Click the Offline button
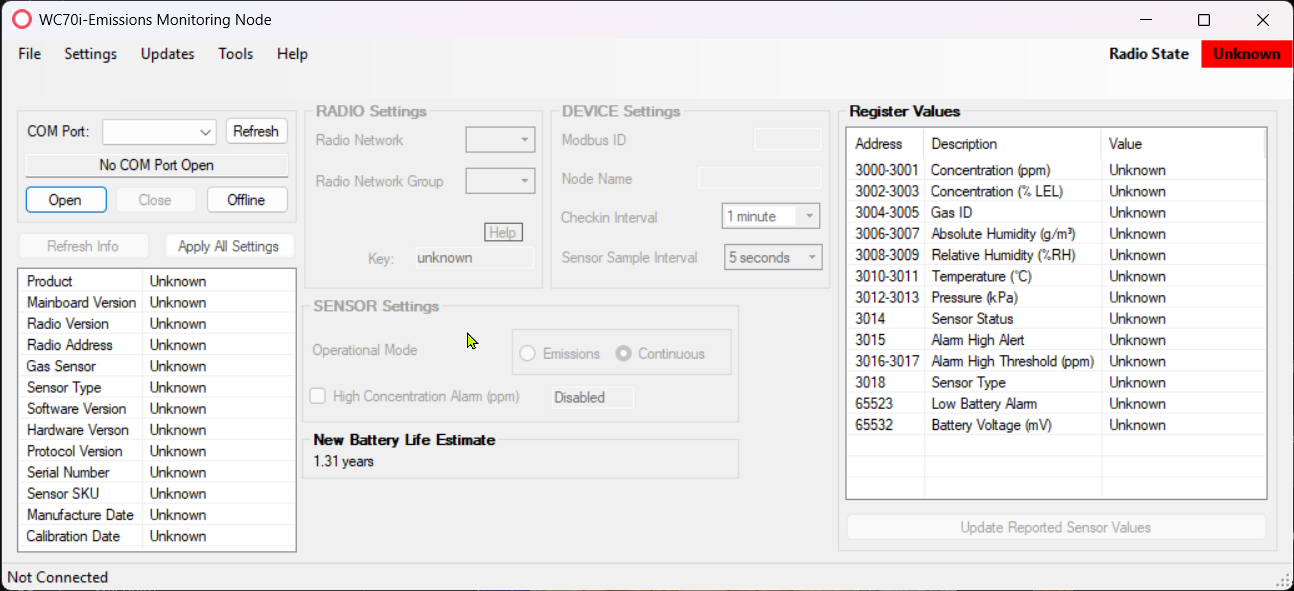Screen dimensions: 1294x591 click(246, 200)
